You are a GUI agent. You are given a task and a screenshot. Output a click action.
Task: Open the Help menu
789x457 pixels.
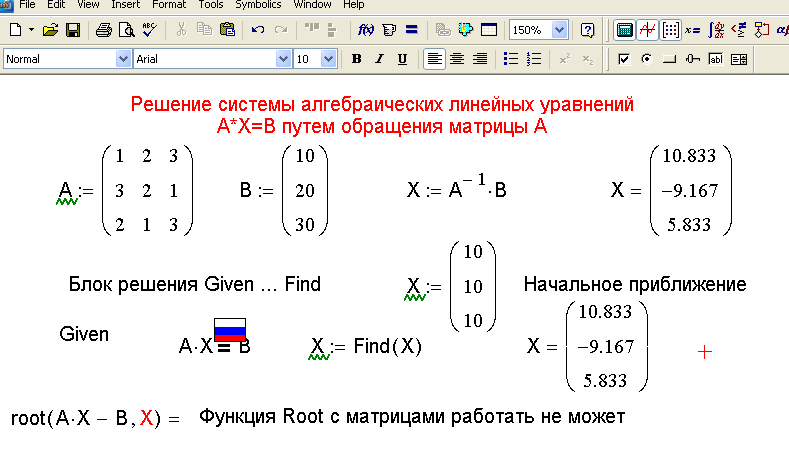pos(353,5)
